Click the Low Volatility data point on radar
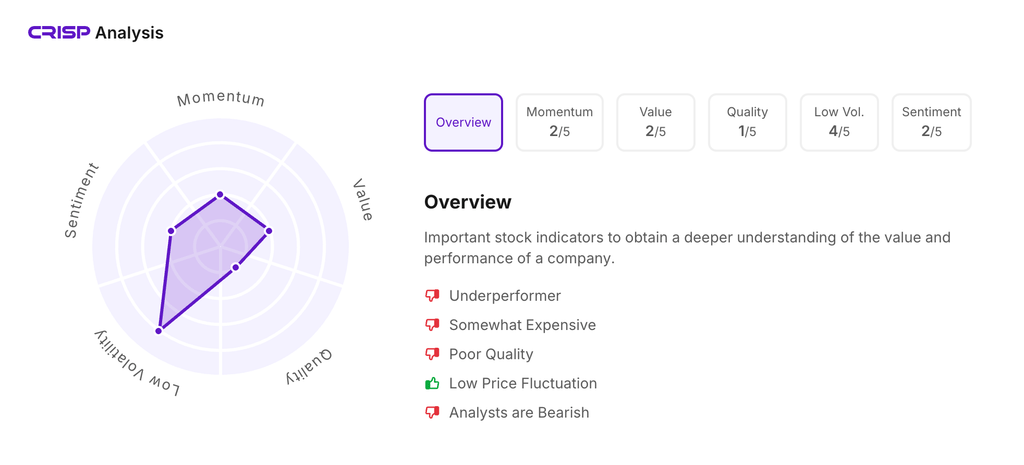Viewport: 1024px width, 465px height. pos(159,330)
